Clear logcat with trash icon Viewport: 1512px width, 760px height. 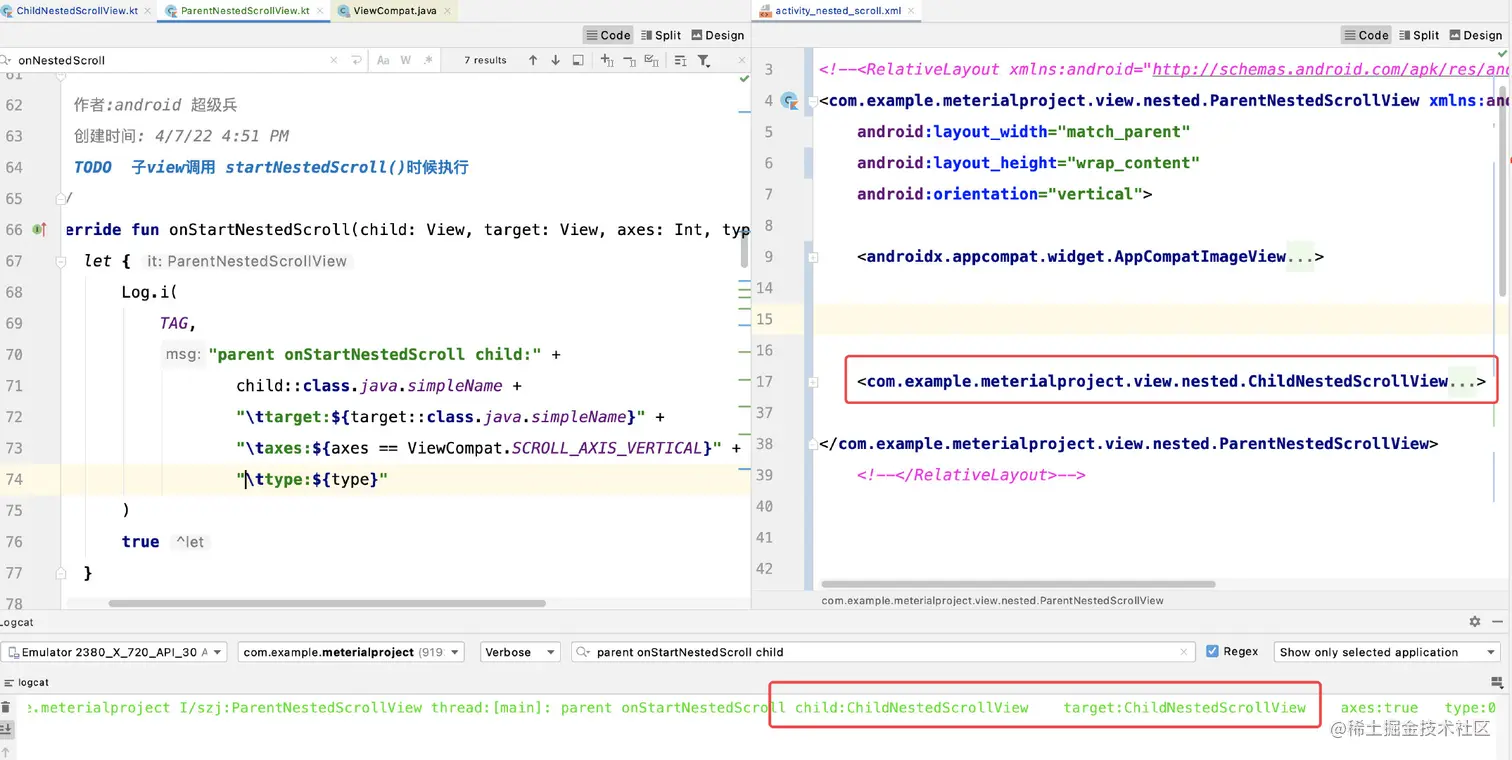[5, 706]
